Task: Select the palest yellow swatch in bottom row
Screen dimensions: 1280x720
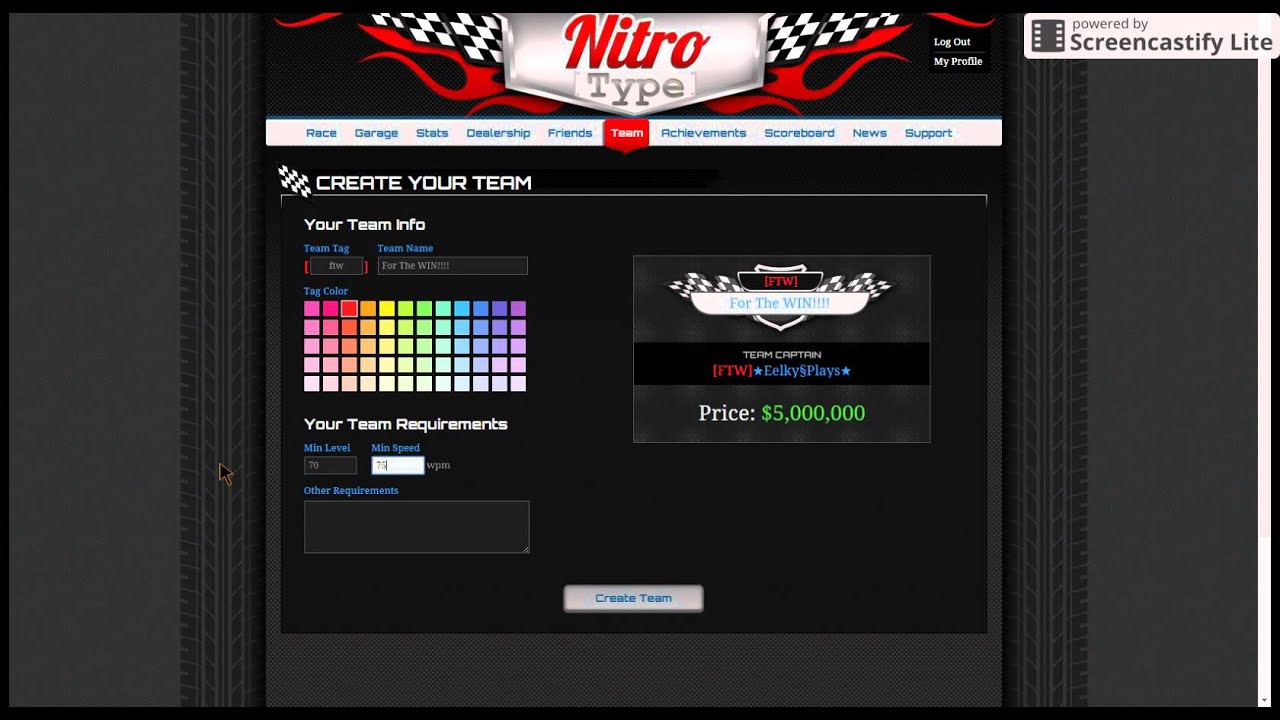Action: coord(386,384)
